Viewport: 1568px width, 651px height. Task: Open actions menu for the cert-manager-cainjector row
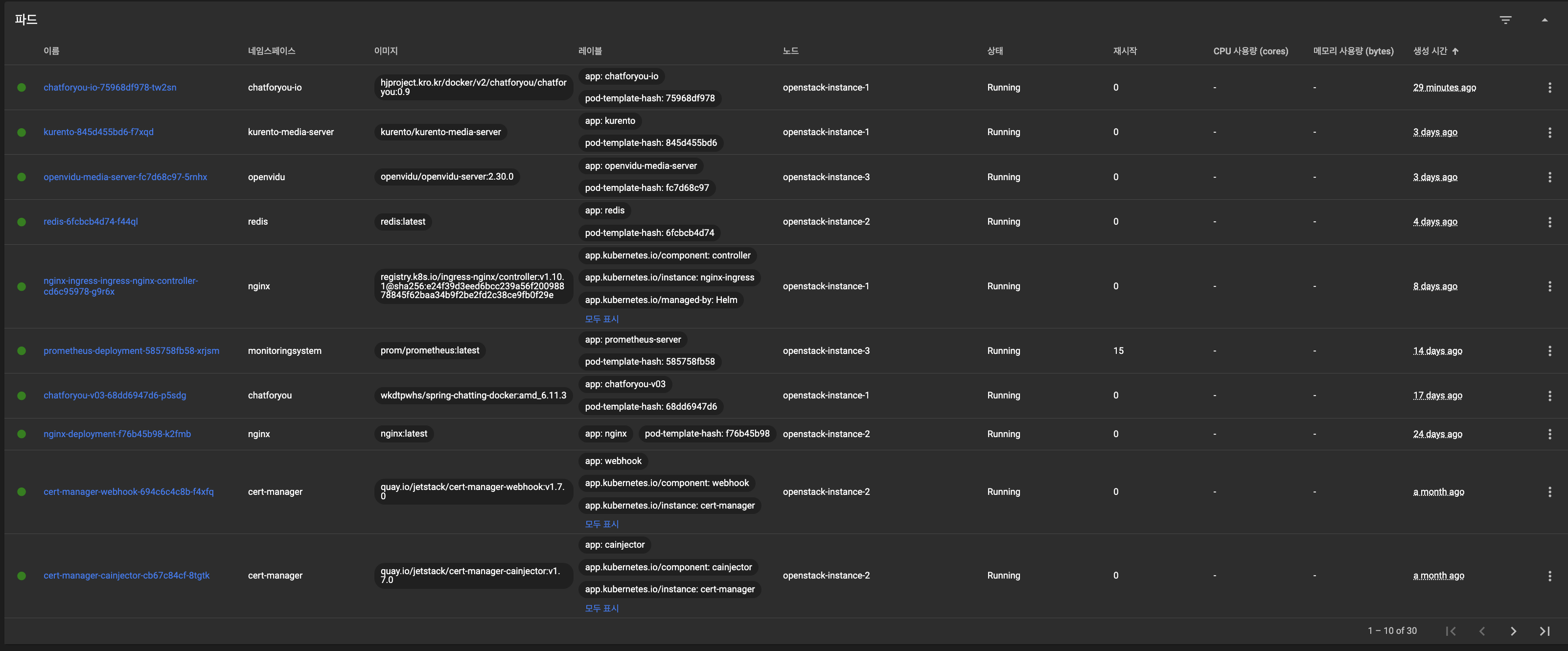point(1549,576)
